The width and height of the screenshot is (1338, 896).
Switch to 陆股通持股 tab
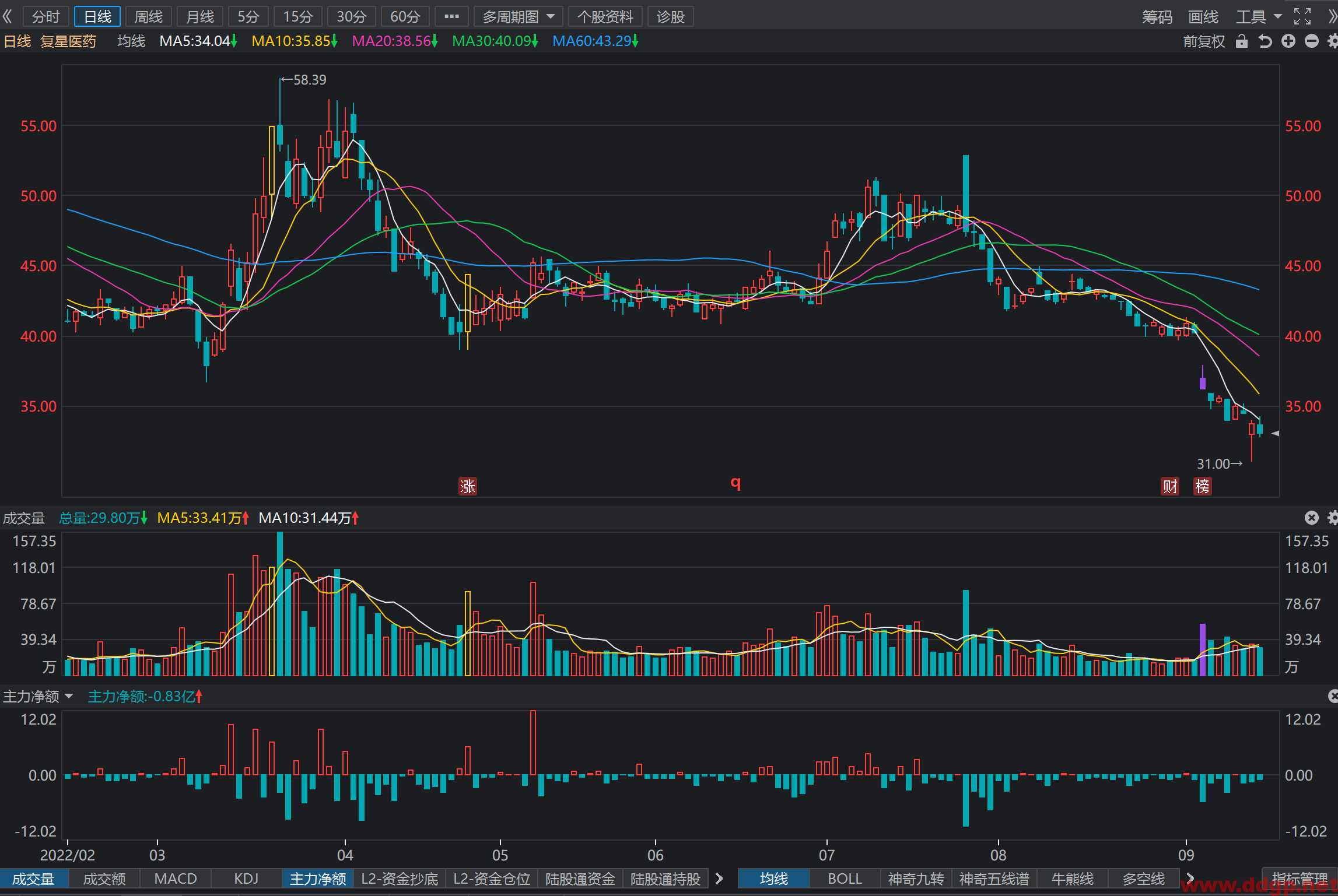(666, 879)
